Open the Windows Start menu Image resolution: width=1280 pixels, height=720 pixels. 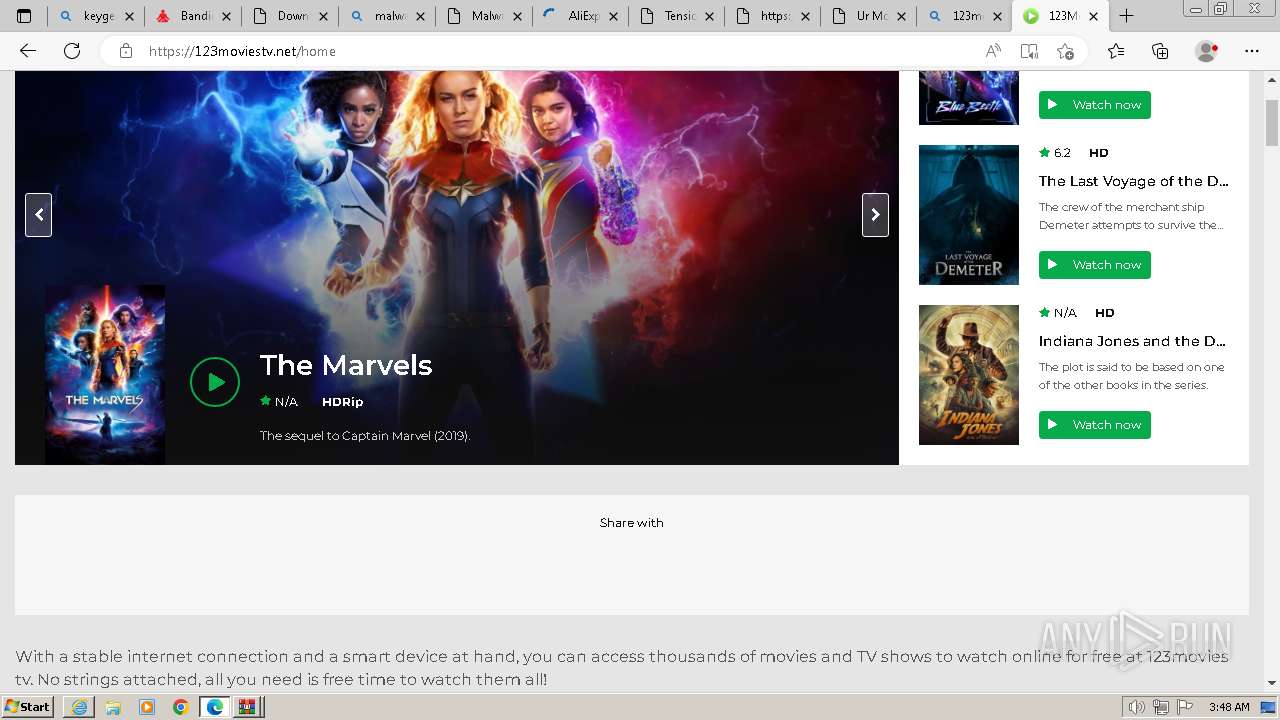click(x=28, y=707)
